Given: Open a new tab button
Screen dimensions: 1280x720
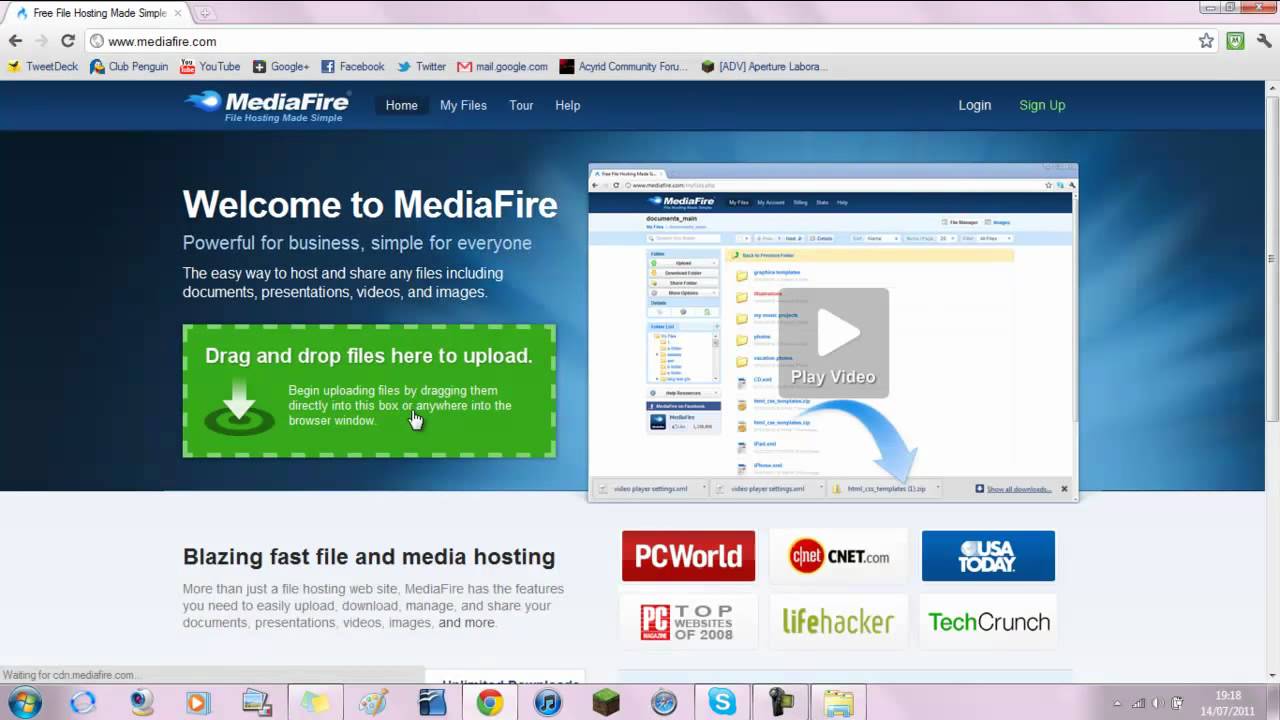Looking at the screenshot, I should (205, 13).
